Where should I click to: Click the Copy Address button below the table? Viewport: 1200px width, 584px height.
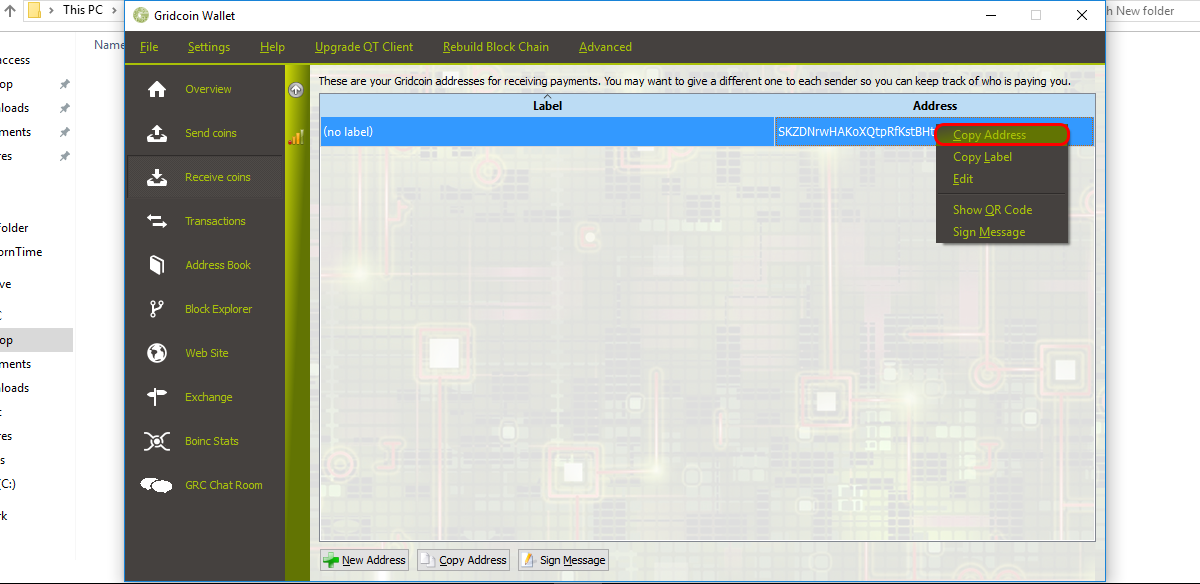tap(463, 560)
